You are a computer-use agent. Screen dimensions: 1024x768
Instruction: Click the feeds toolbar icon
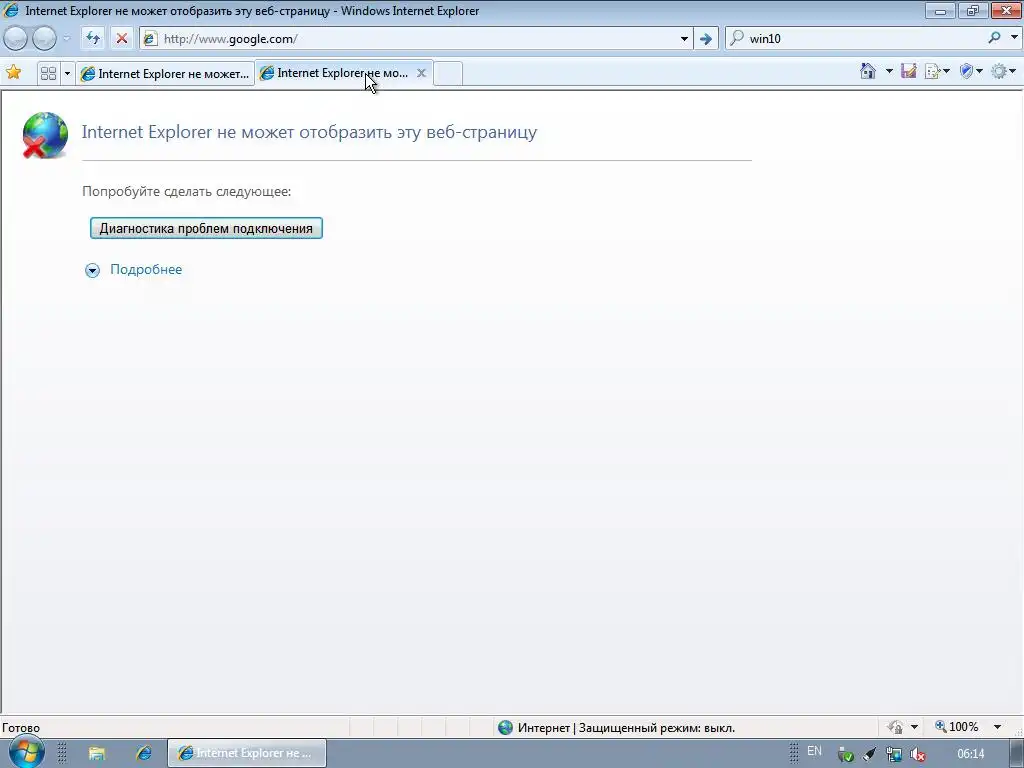pyautogui.click(x=908, y=71)
